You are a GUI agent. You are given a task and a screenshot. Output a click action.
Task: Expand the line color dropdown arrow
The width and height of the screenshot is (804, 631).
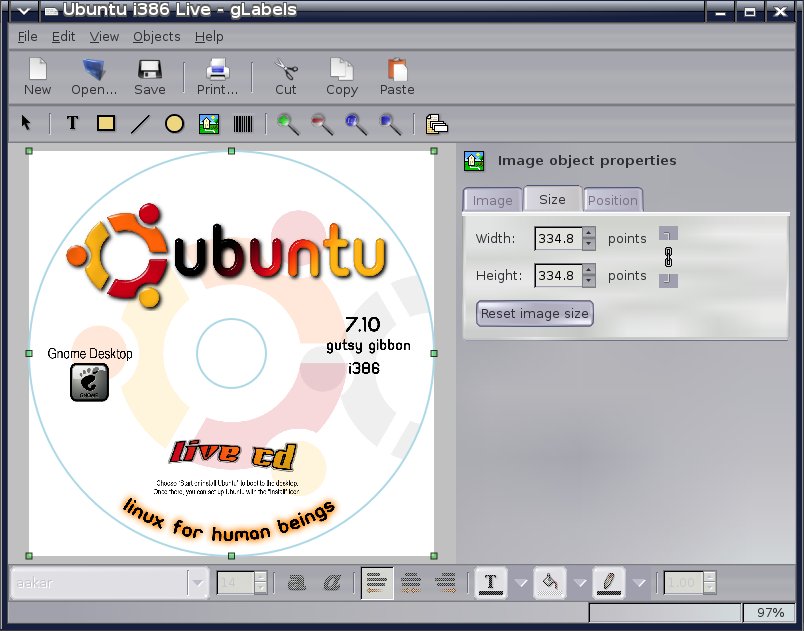(x=639, y=583)
